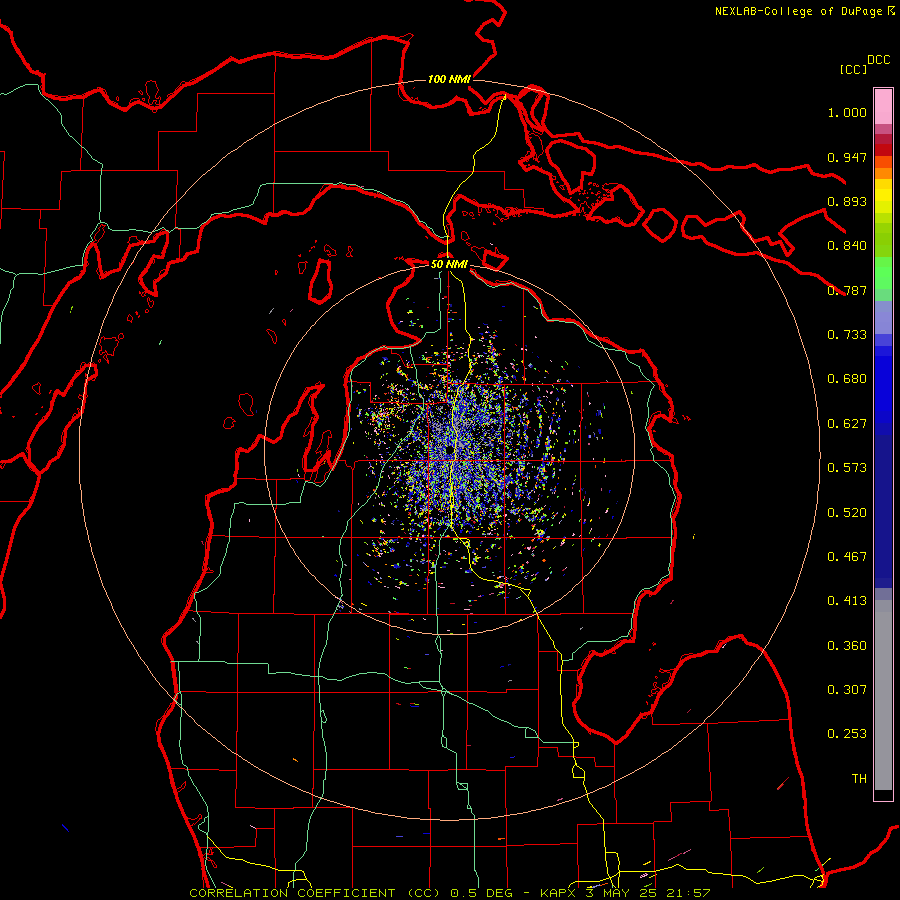Click the Correlation Coefficient caption at bottom
The image size is (900, 900).
pyautogui.click(x=450, y=893)
